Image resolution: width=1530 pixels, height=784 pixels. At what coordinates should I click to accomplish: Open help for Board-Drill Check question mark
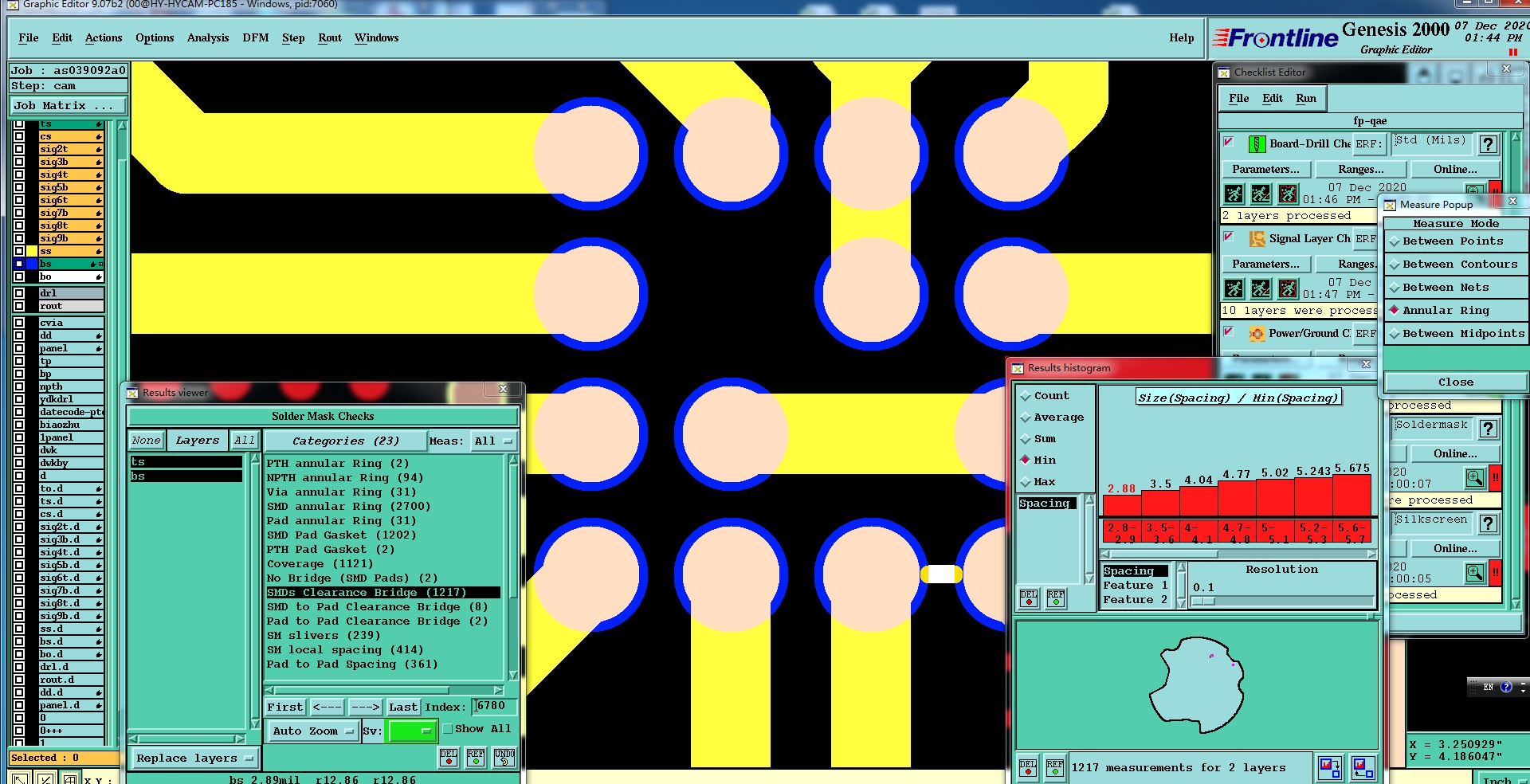tap(1488, 144)
